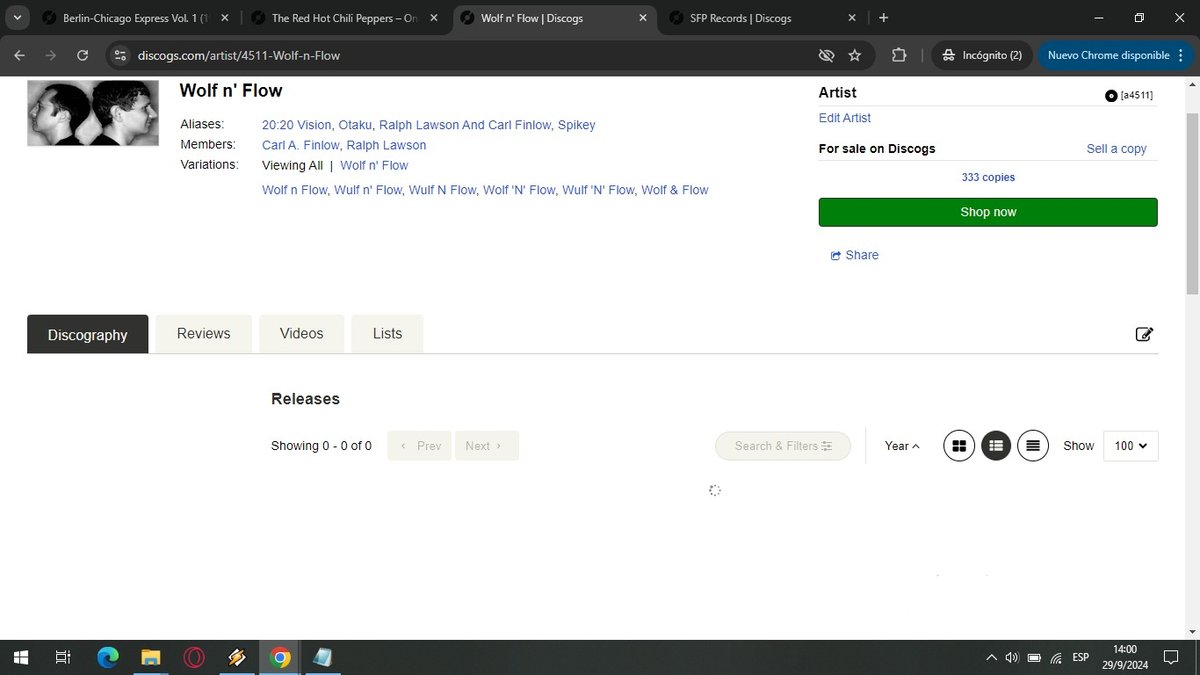Image resolution: width=1200 pixels, height=675 pixels.
Task: Click the Prev pagination button
Action: [x=420, y=446]
